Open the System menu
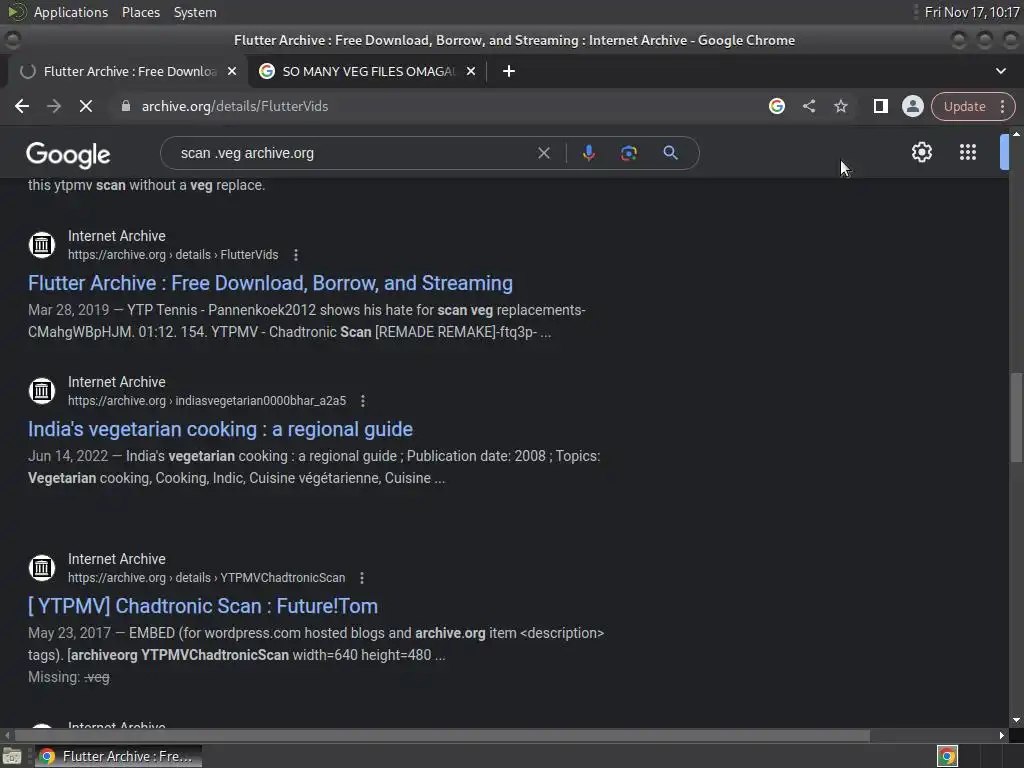1024x768 pixels. coord(195,12)
